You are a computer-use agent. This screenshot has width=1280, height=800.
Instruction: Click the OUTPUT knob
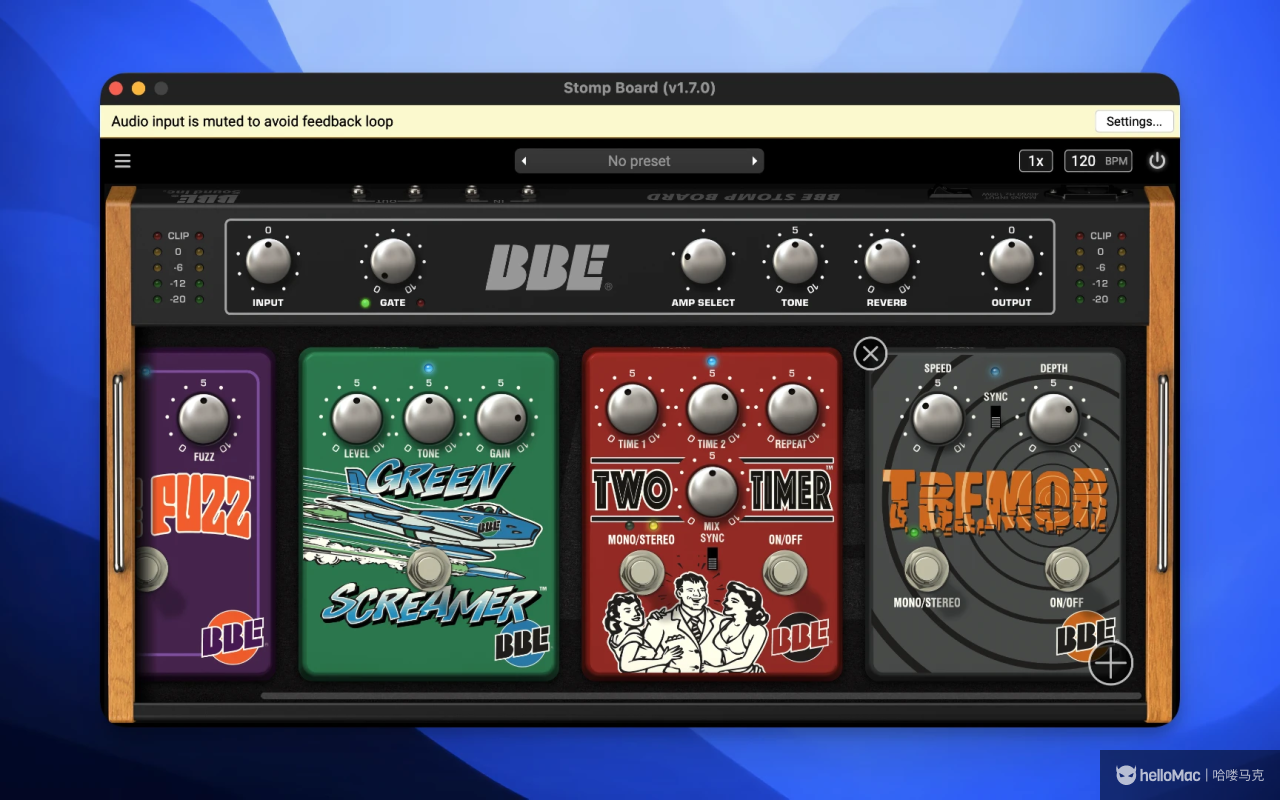pos(1011,262)
